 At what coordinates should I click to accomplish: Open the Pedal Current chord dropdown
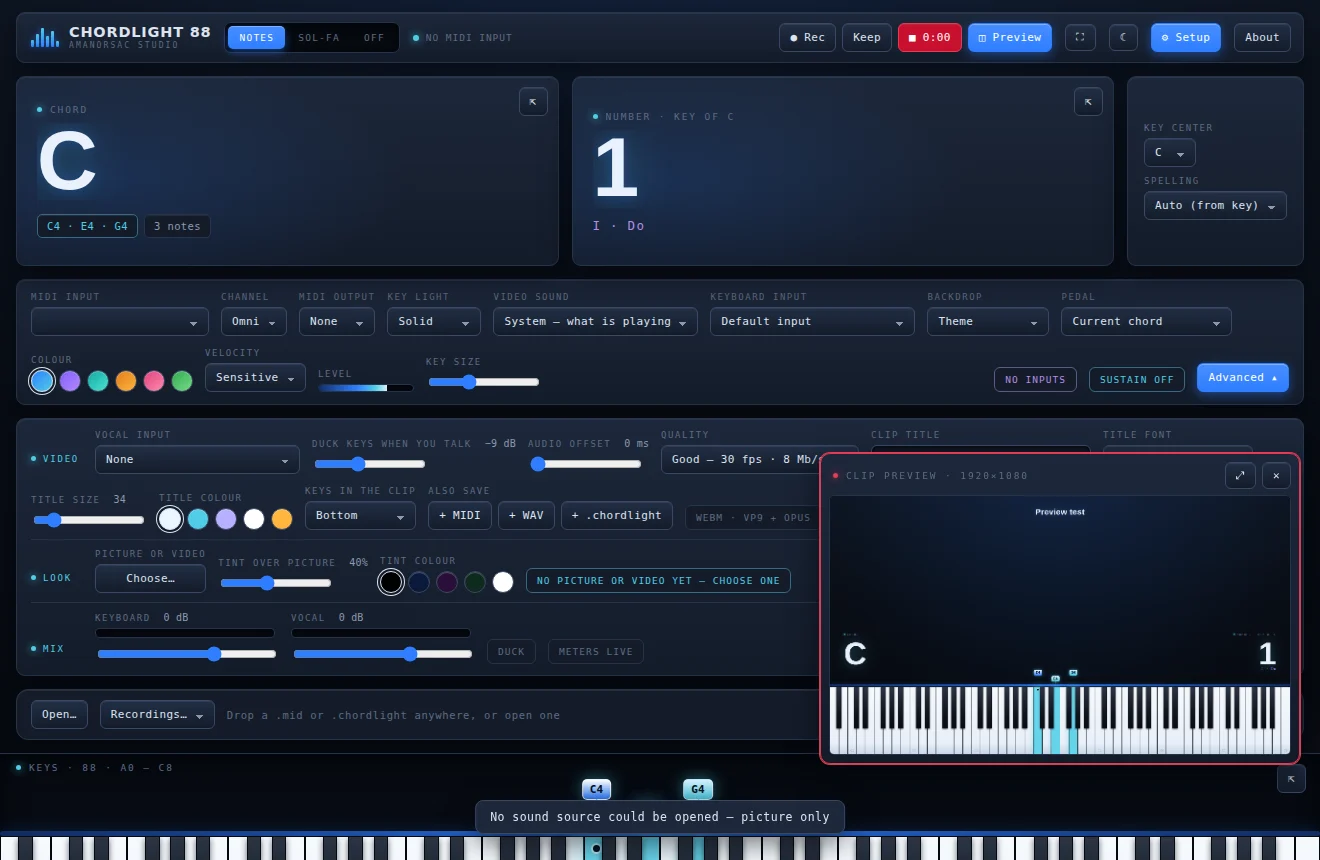tap(1146, 322)
